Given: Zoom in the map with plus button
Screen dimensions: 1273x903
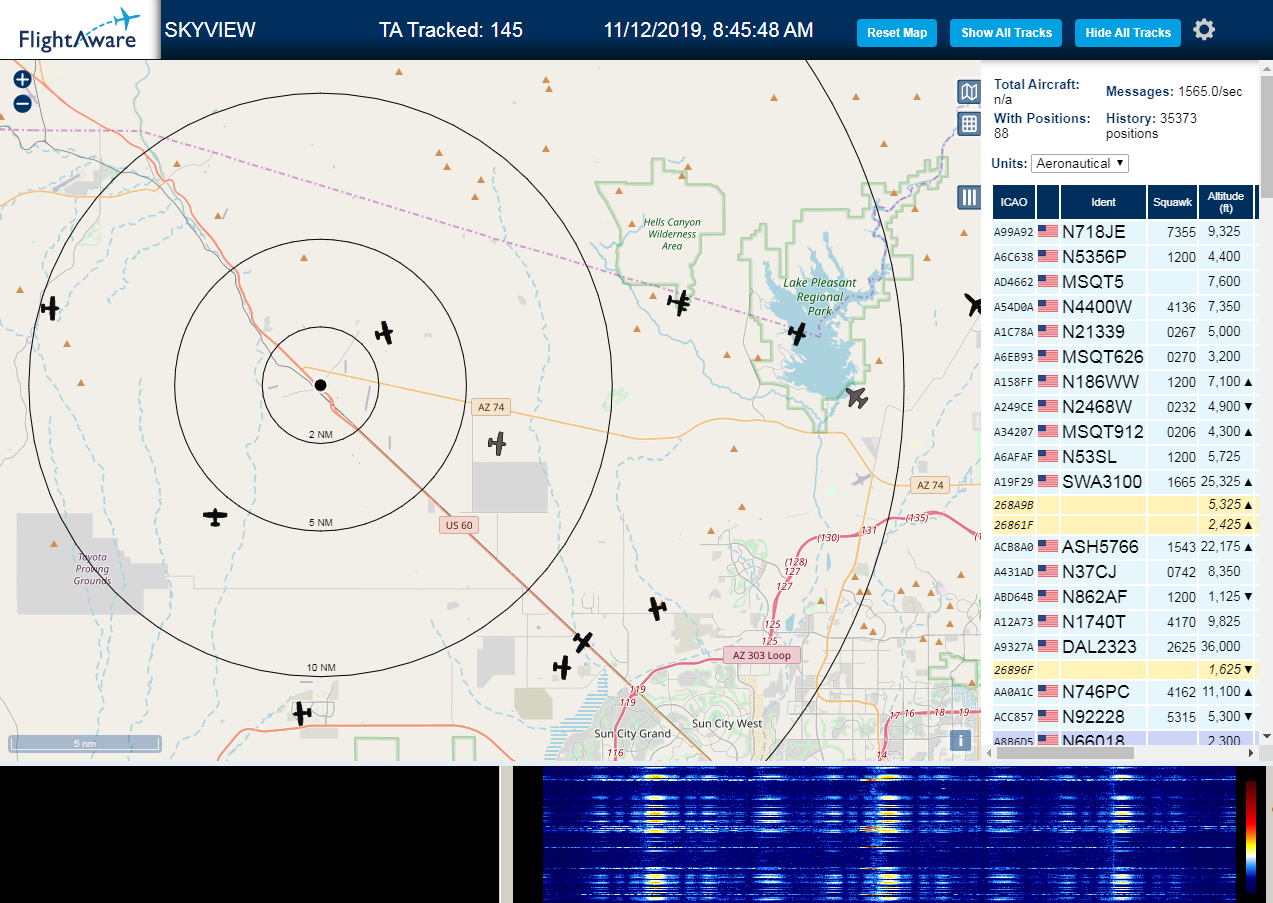Looking at the screenshot, I should [x=22, y=79].
